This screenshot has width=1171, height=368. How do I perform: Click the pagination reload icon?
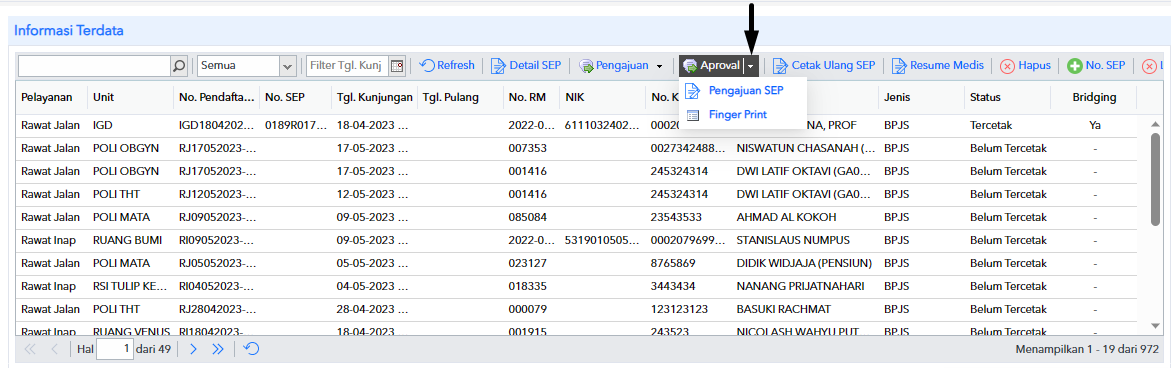pyautogui.click(x=252, y=349)
